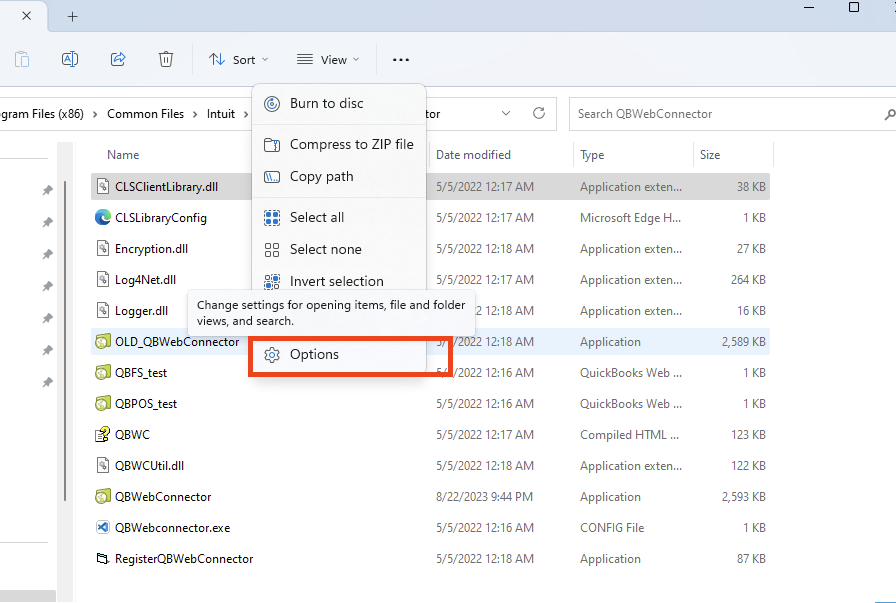The image size is (896, 603).
Task: Expand chevron after Program Files (x86) breadcrumb
Action: (94, 114)
